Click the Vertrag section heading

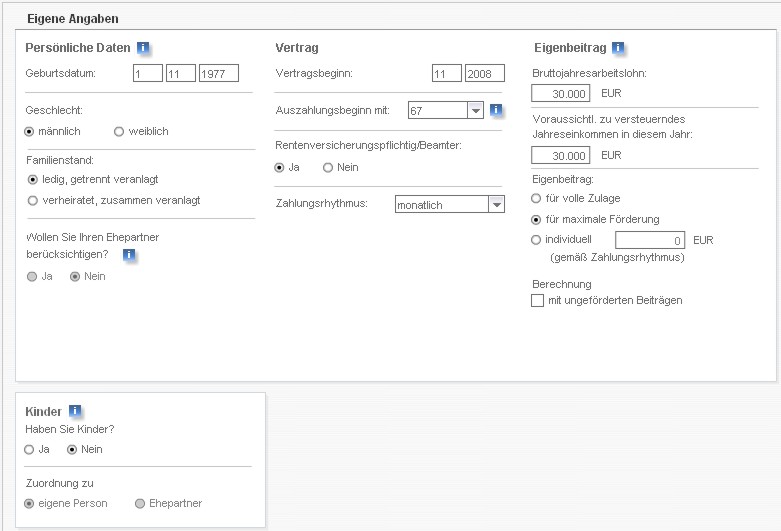pos(297,48)
